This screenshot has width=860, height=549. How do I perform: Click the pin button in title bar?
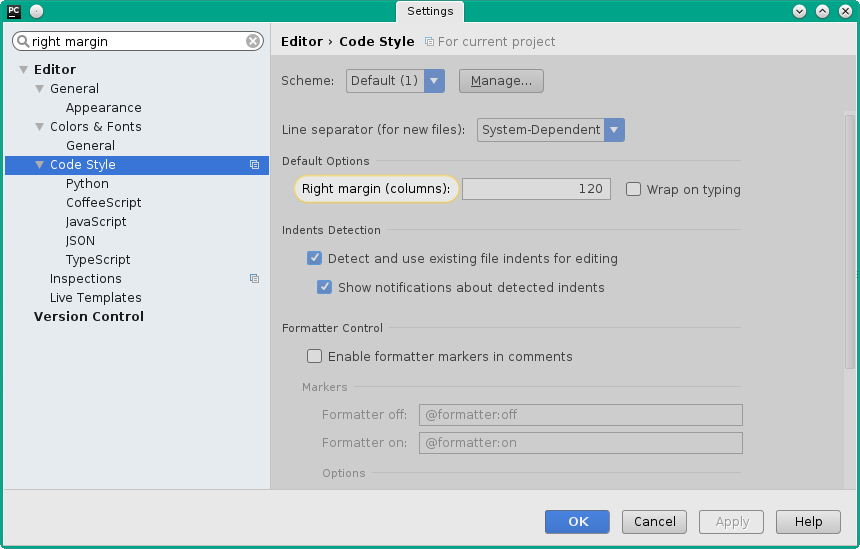coord(36,11)
